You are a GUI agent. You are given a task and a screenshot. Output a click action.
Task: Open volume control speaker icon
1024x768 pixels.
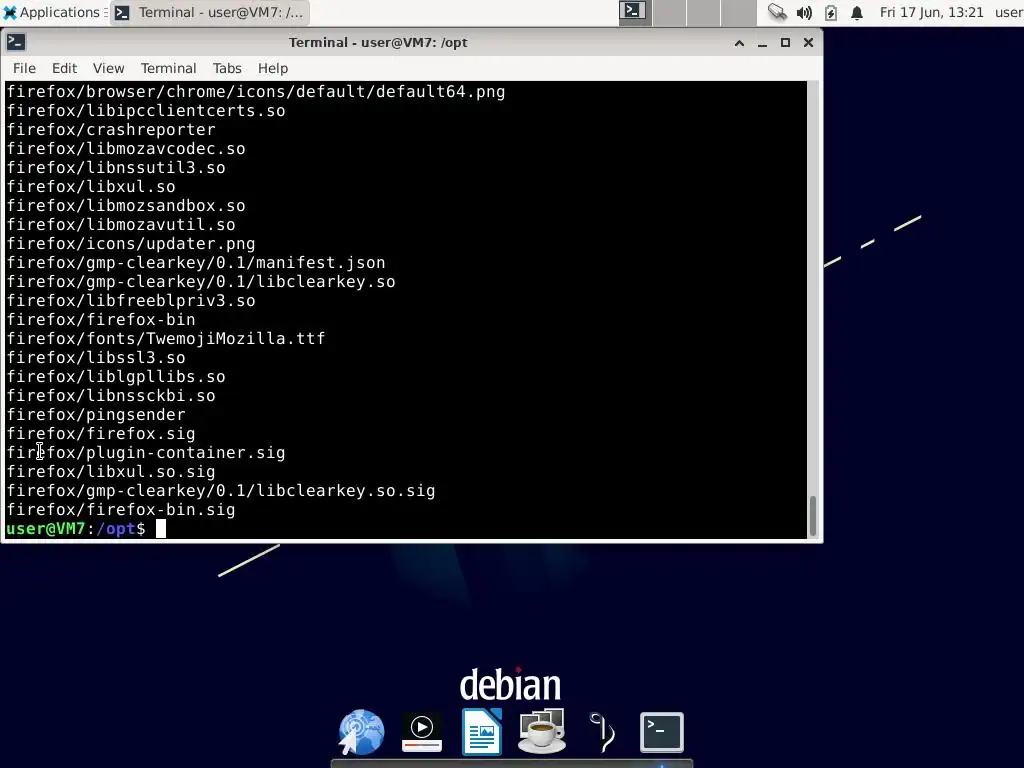[804, 12]
